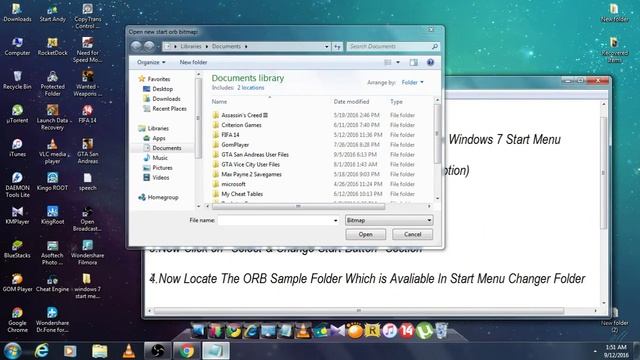640x360 pixels.
Task: Sort by the Name column header
Action: 219,102
